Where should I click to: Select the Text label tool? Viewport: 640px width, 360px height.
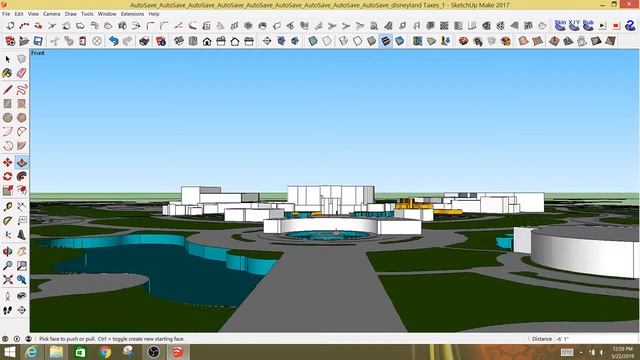coord(22,221)
